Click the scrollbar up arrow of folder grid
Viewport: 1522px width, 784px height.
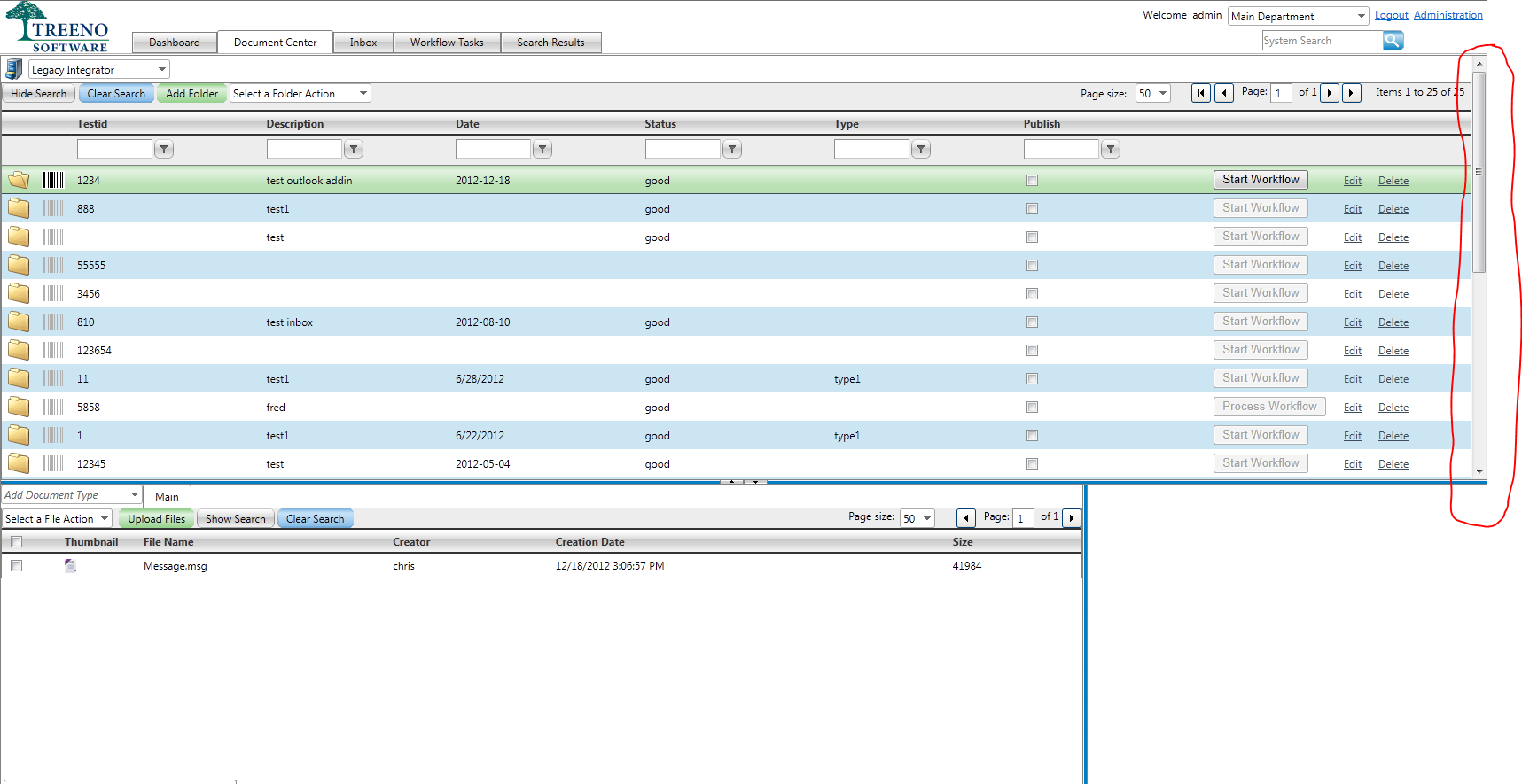[x=1479, y=65]
